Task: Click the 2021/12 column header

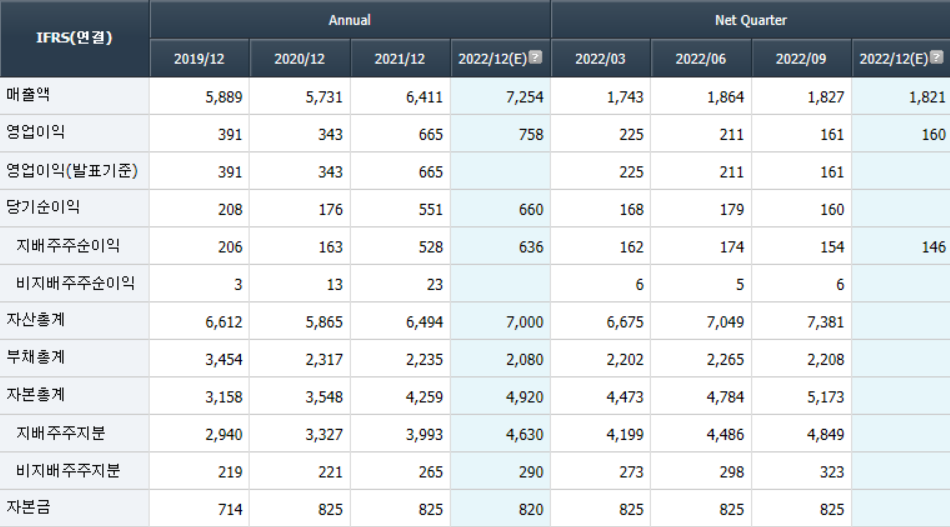Action: click(x=400, y=59)
